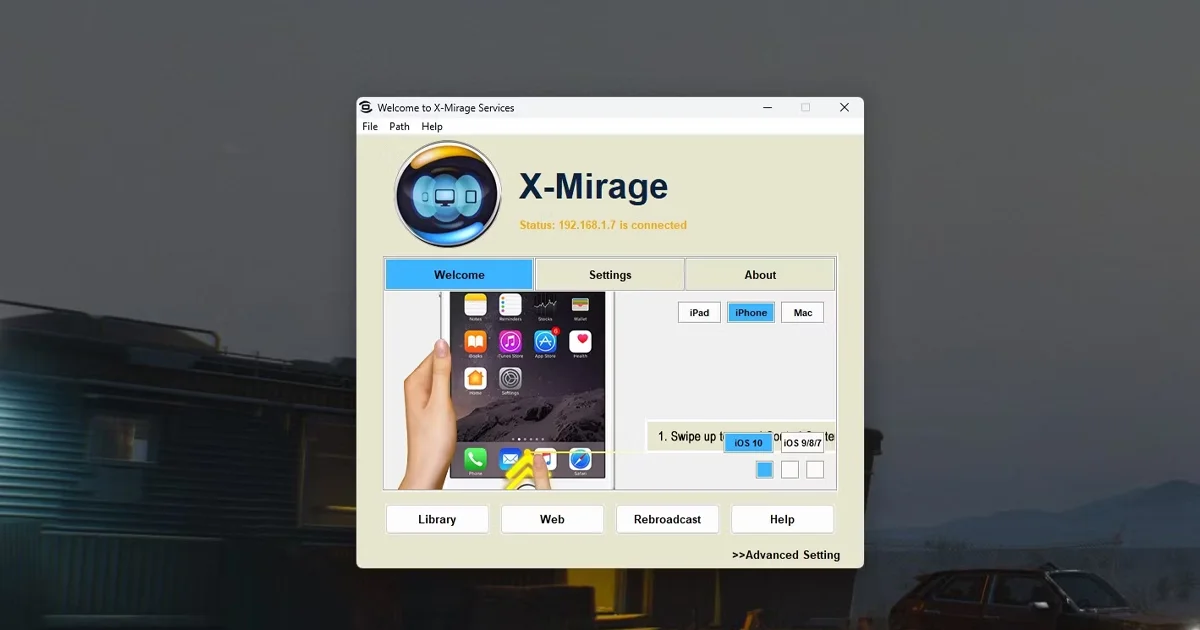Viewport: 1200px width, 630px height.
Task: Switch to the Welcome tab
Action: [x=459, y=275]
